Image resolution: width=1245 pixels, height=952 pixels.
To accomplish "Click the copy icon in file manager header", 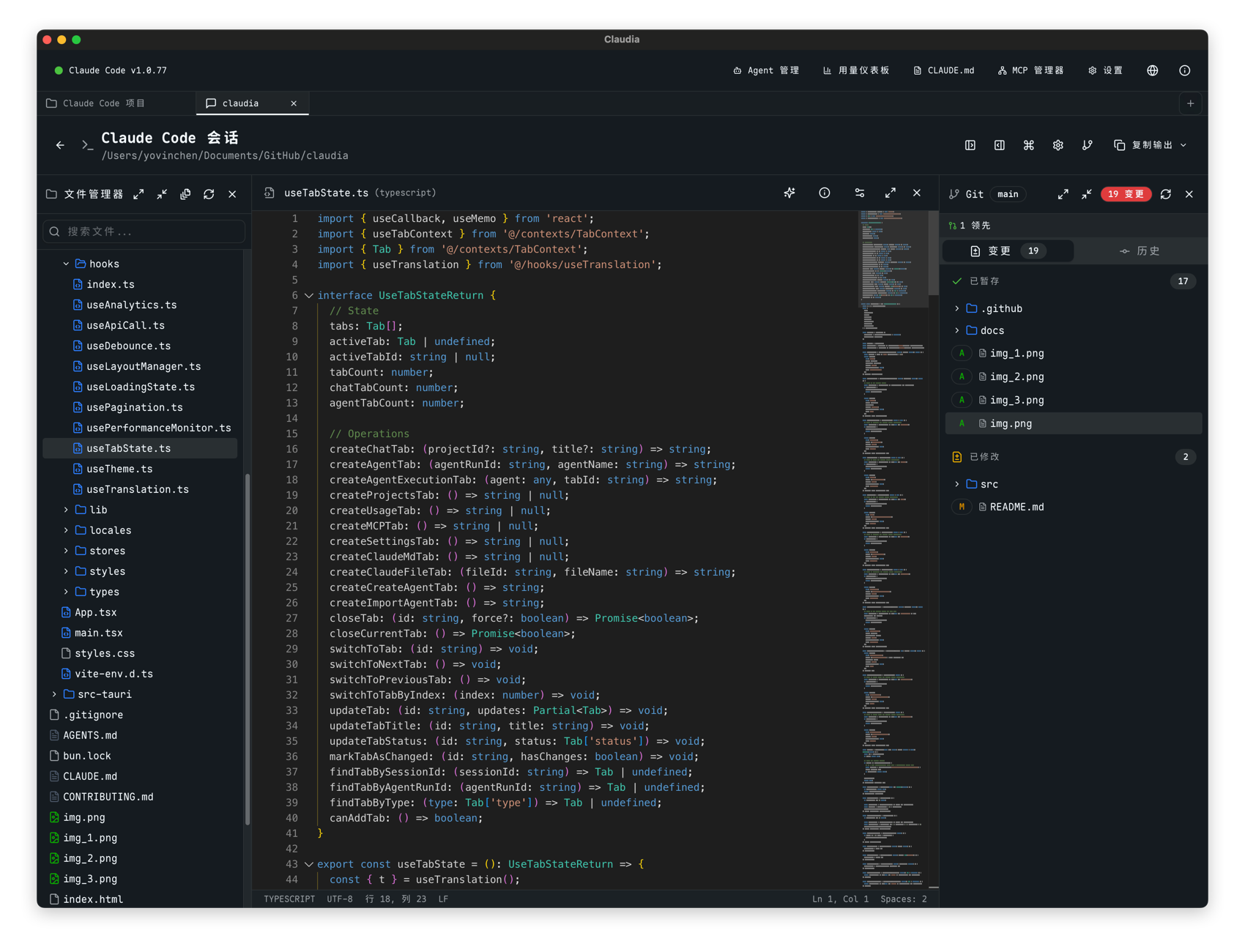I will pyautogui.click(x=185, y=194).
